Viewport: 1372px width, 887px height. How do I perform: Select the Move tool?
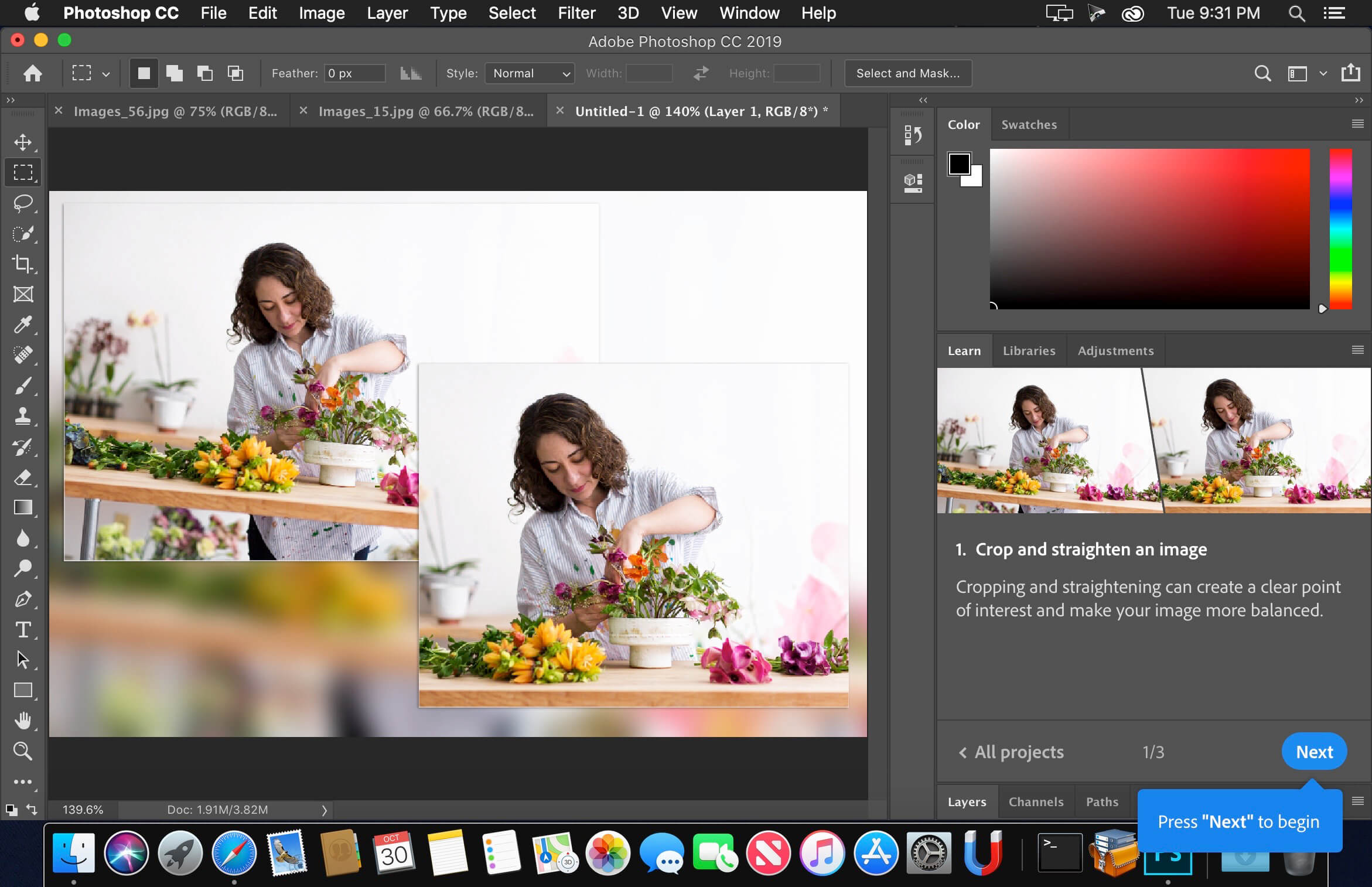pos(24,142)
